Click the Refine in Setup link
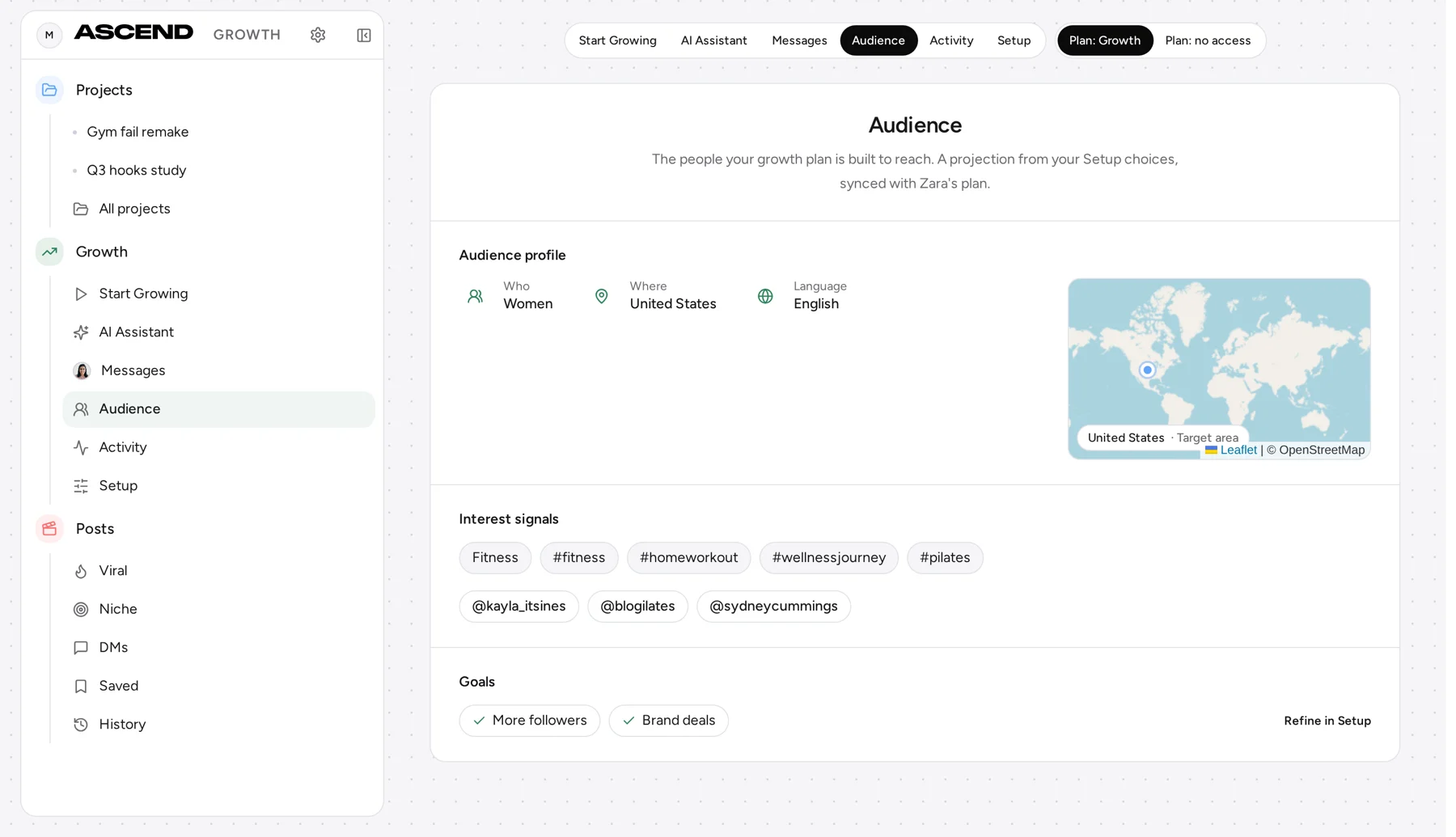1456x837 pixels. pos(1327,721)
